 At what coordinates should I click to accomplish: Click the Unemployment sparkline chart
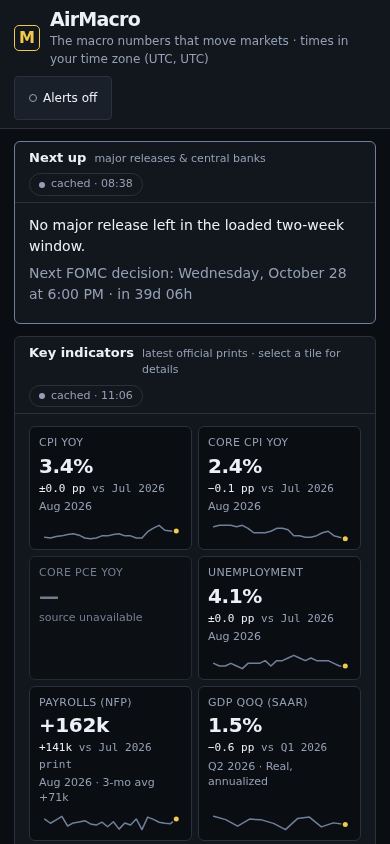click(x=280, y=662)
